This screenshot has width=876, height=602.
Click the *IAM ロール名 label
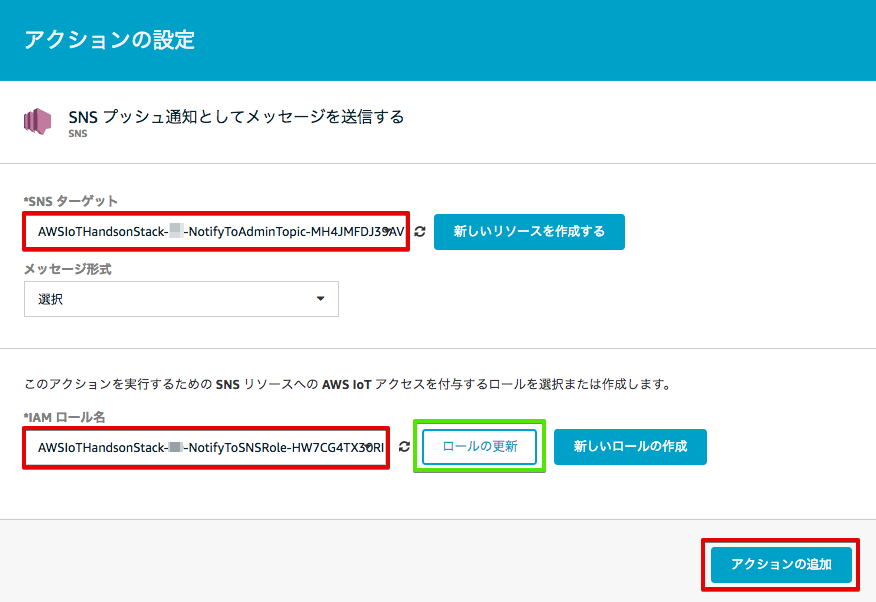[x=64, y=417]
